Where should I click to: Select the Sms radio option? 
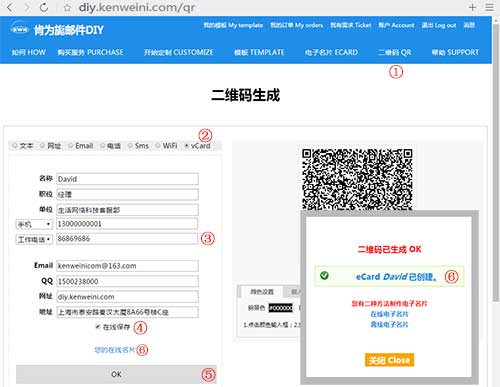coord(130,146)
